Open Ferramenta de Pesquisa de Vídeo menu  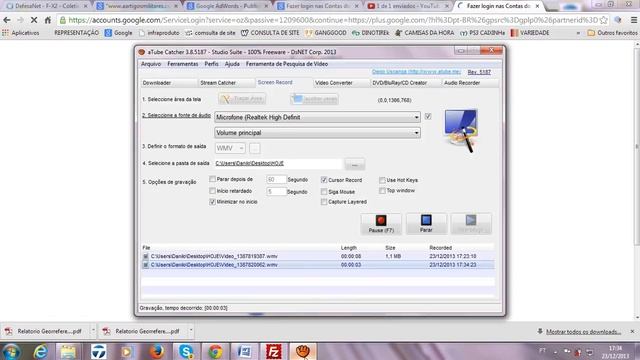[x=287, y=64]
